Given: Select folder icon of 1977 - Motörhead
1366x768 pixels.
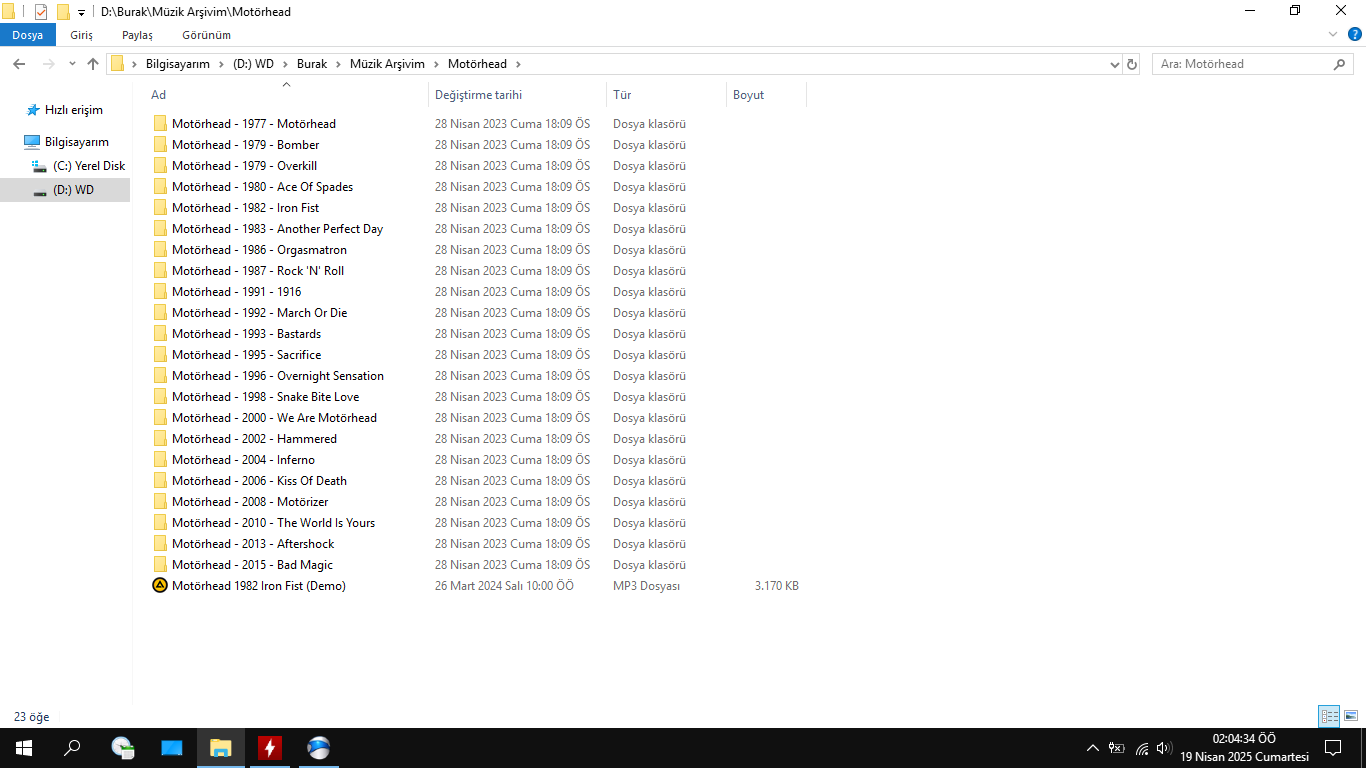Looking at the screenshot, I should (160, 124).
